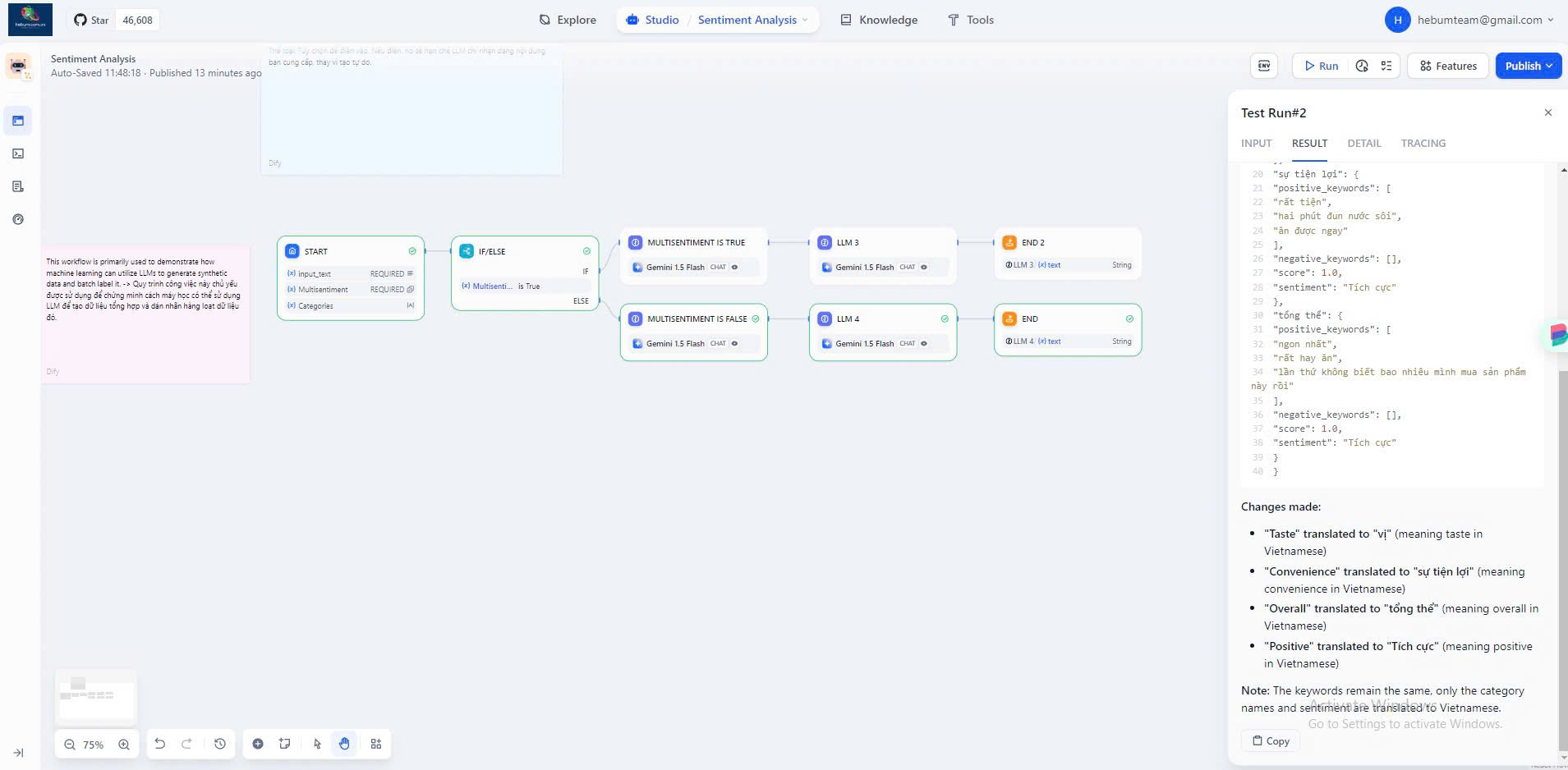
Task: Undo the last workflow change
Action: click(x=160, y=744)
